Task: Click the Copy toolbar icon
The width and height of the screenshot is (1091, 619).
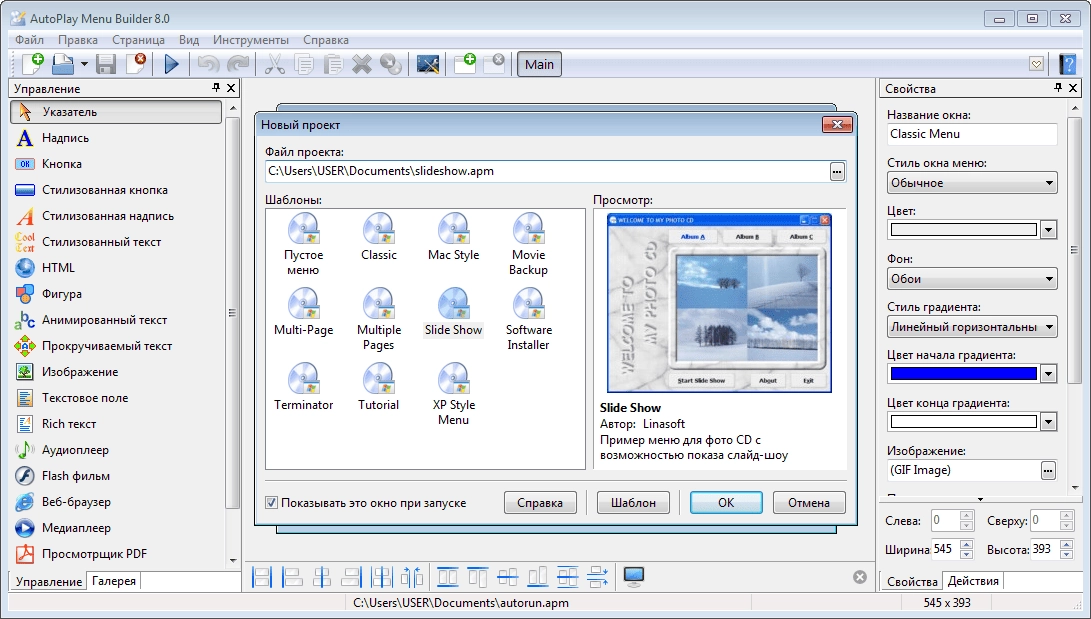Action: pyautogui.click(x=303, y=64)
